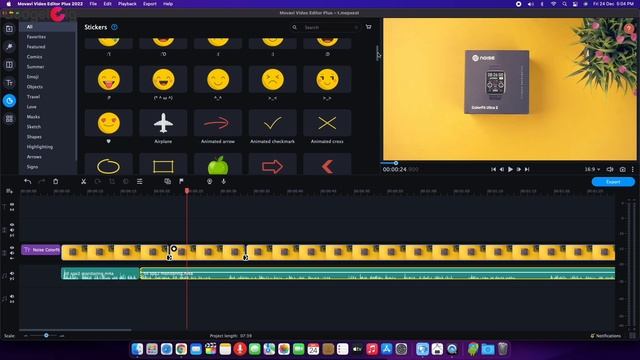This screenshot has height=360, width=640.
Task: Open the titles panel icon
Action: coord(9,83)
